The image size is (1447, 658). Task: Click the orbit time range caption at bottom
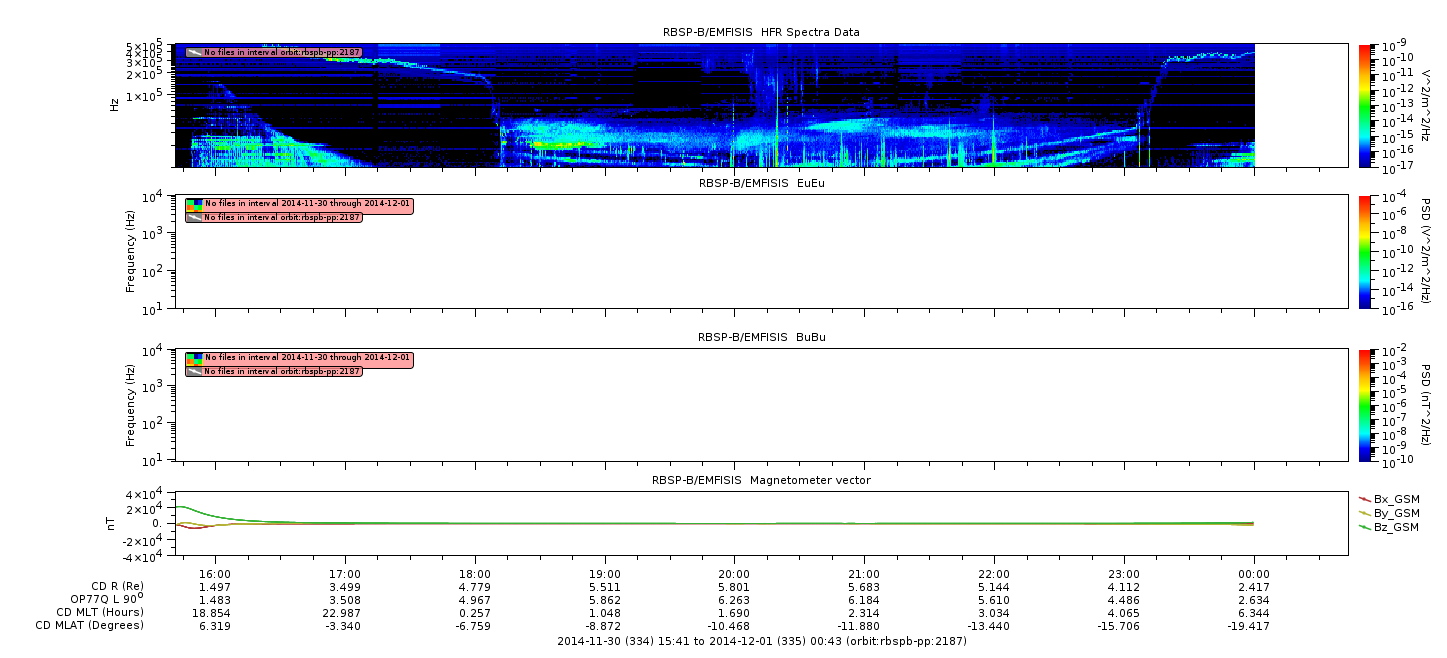(761, 641)
